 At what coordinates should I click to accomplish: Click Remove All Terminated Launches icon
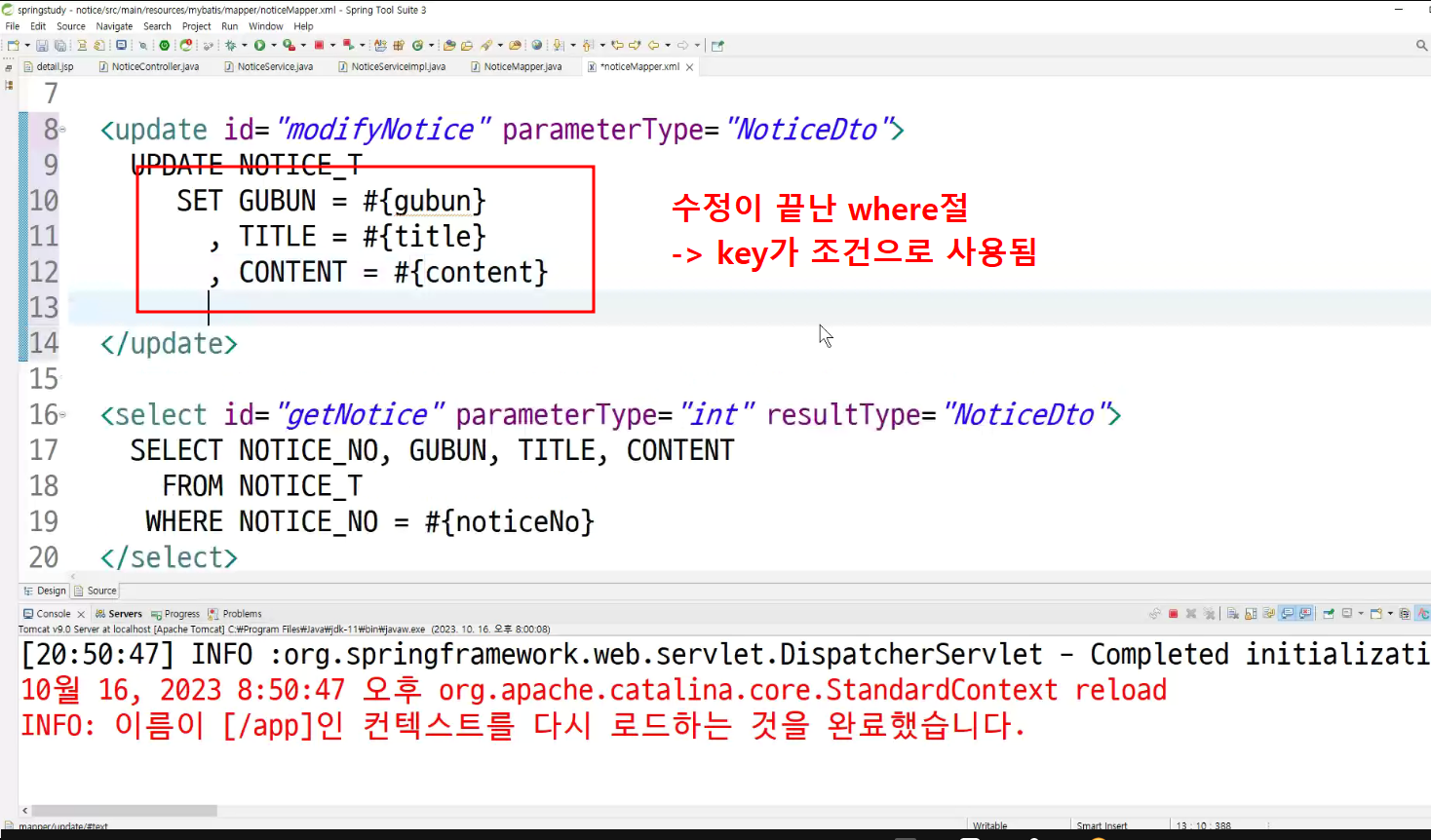(x=1209, y=614)
